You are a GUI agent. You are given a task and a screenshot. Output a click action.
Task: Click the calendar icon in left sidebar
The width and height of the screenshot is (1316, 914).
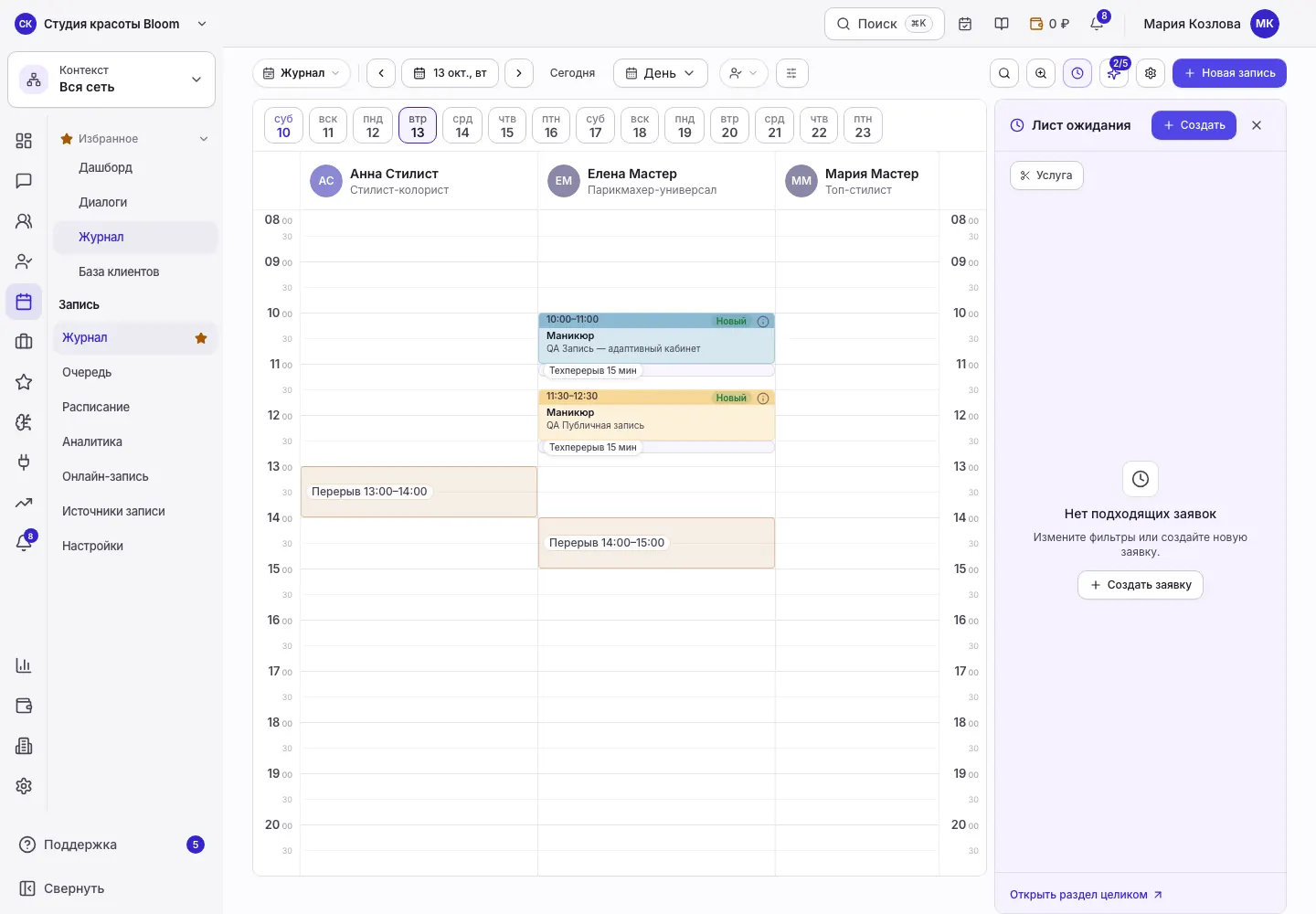point(24,302)
